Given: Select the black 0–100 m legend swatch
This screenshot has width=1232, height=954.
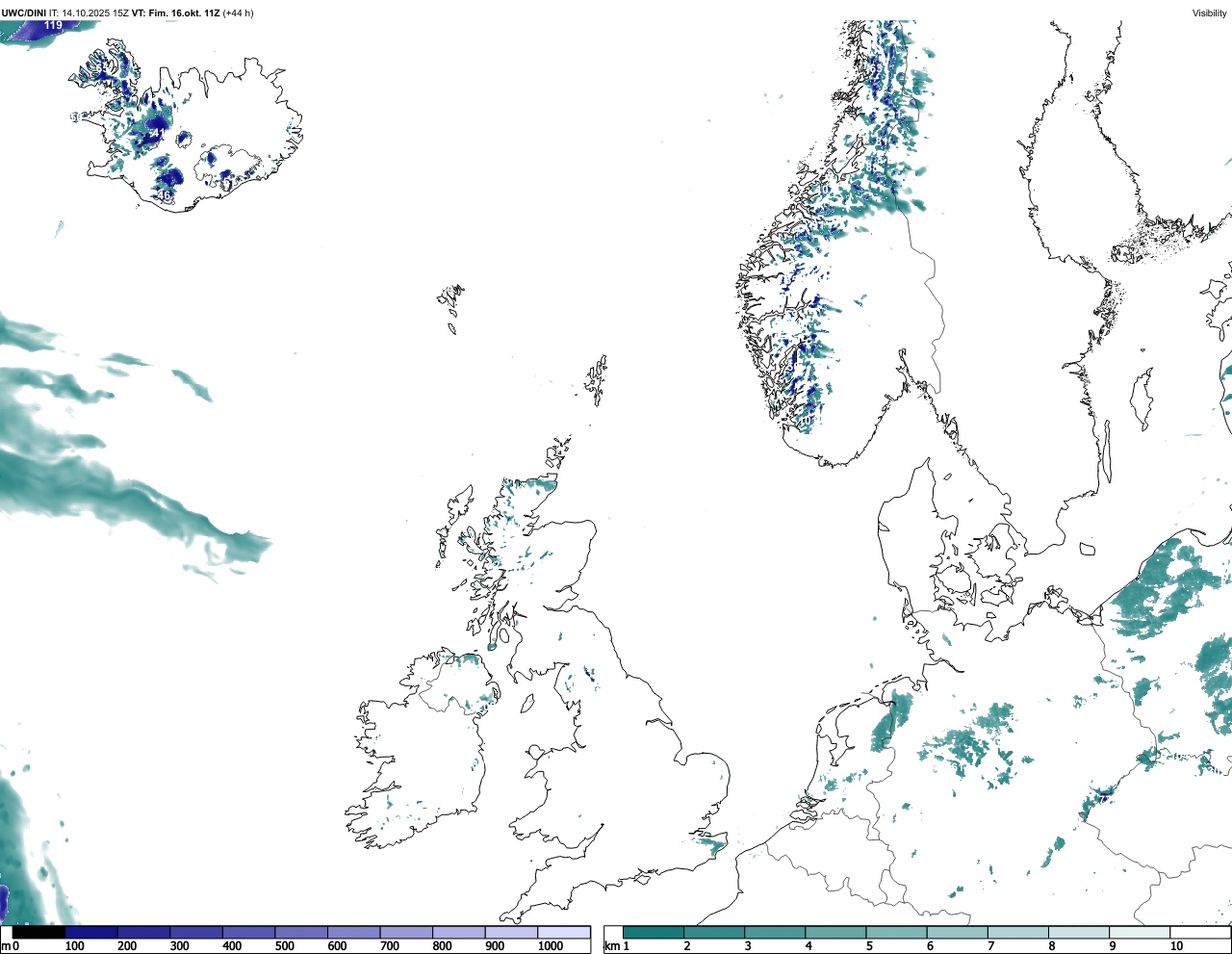Looking at the screenshot, I should (x=39, y=932).
